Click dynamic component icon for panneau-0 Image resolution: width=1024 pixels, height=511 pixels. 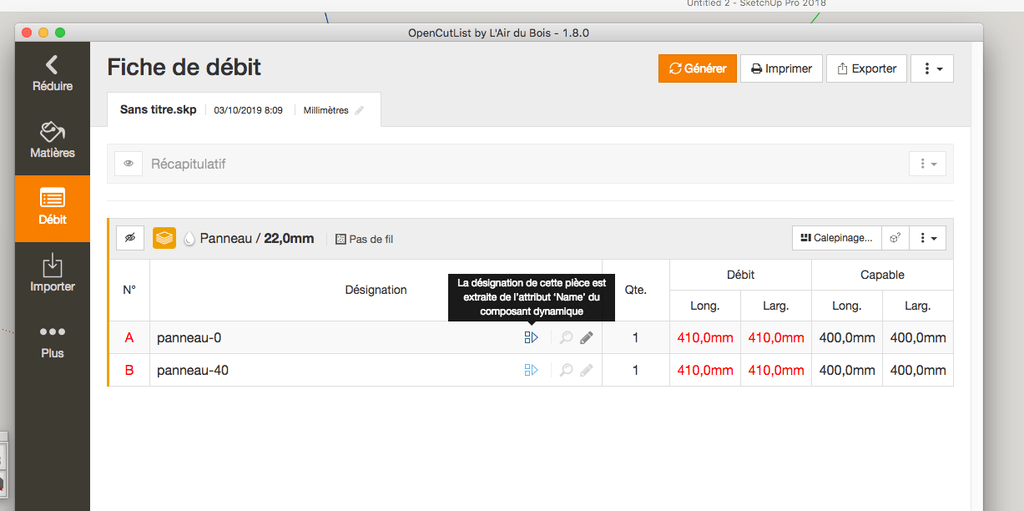pyautogui.click(x=531, y=337)
